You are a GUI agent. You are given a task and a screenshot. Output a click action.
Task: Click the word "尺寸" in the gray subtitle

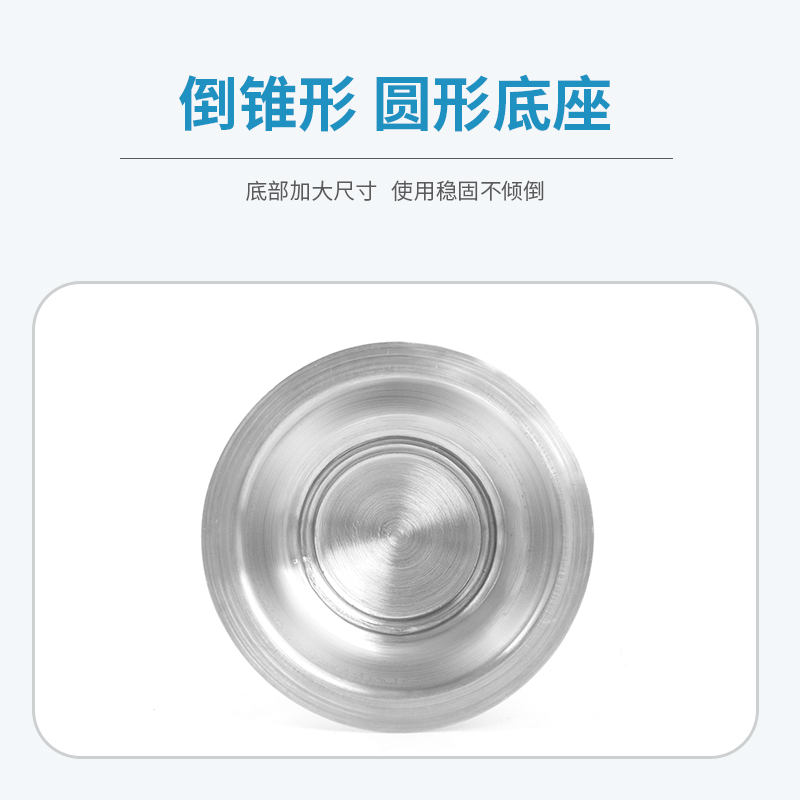click(x=355, y=191)
